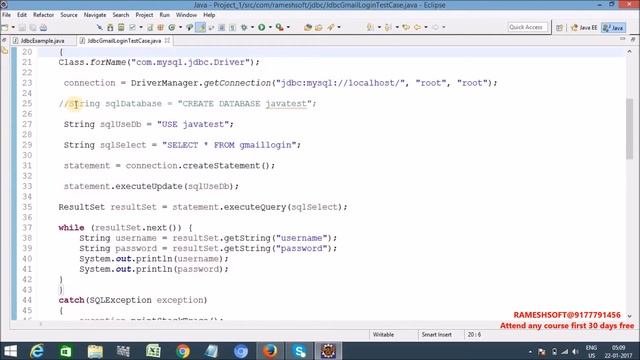This screenshot has height=360, width=640.
Task: Expand Next Annotation dropdown arrow
Action: coord(379,27)
